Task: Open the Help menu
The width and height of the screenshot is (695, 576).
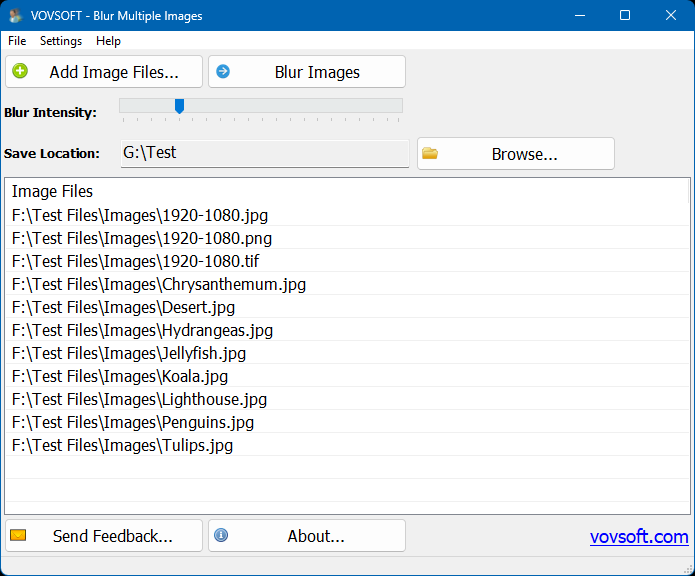Action: tap(108, 41)
